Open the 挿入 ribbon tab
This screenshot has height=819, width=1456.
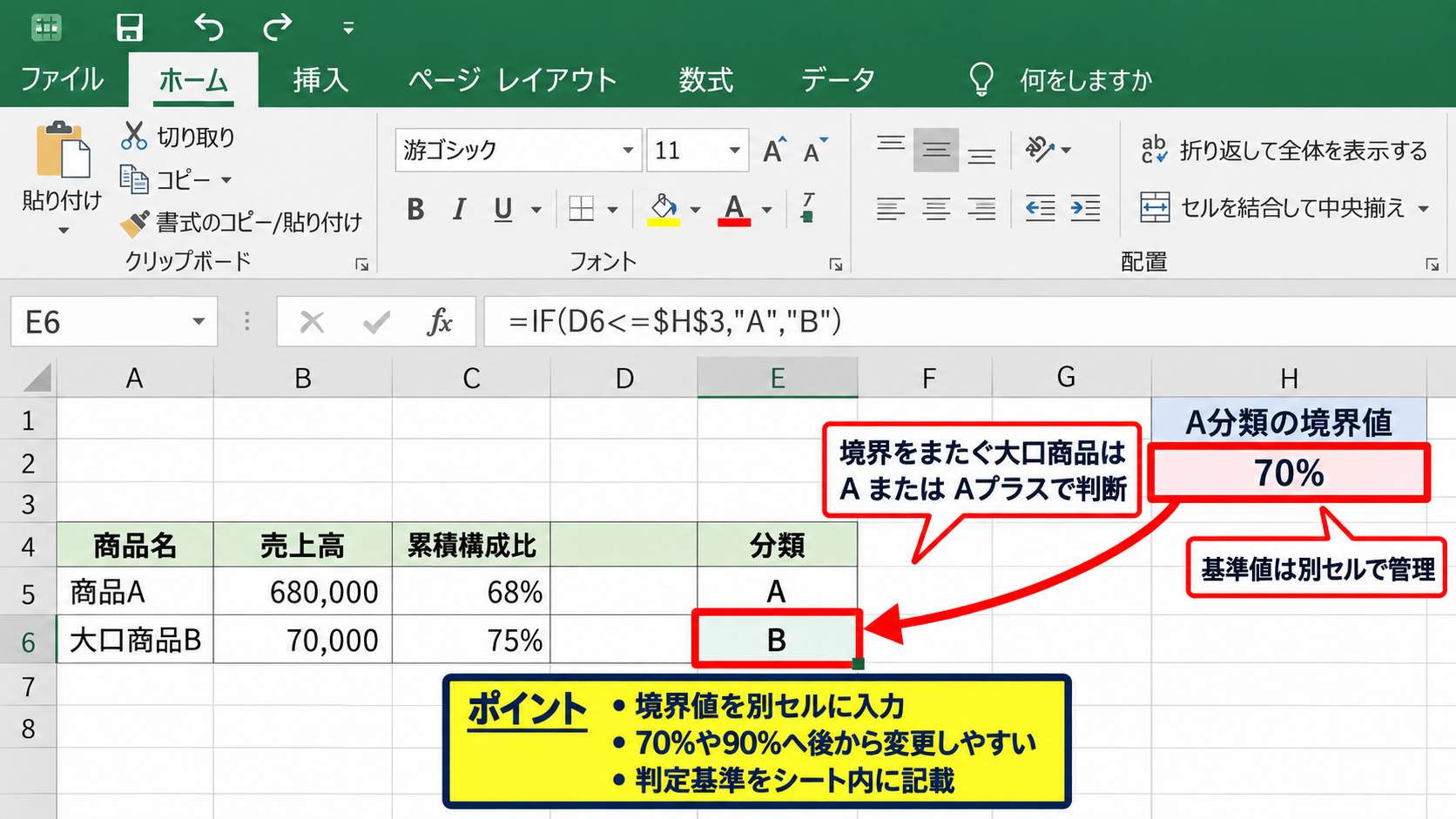point(320,80)
